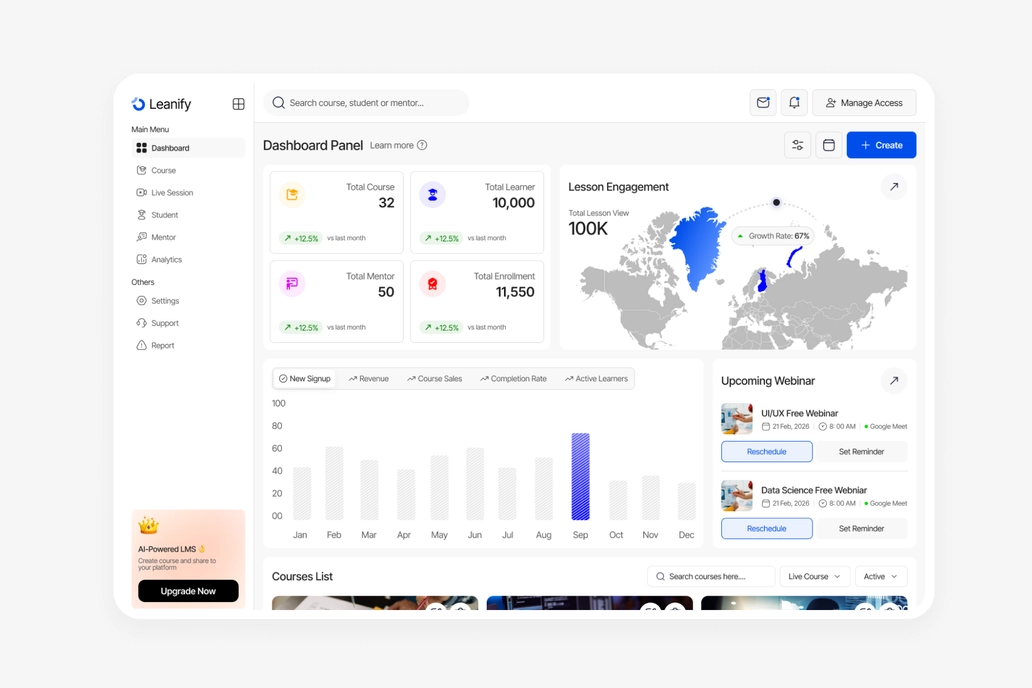Click the Jun bar in signup chart
The height and width of the screenshot is (688, 1032).
(475, 484)
